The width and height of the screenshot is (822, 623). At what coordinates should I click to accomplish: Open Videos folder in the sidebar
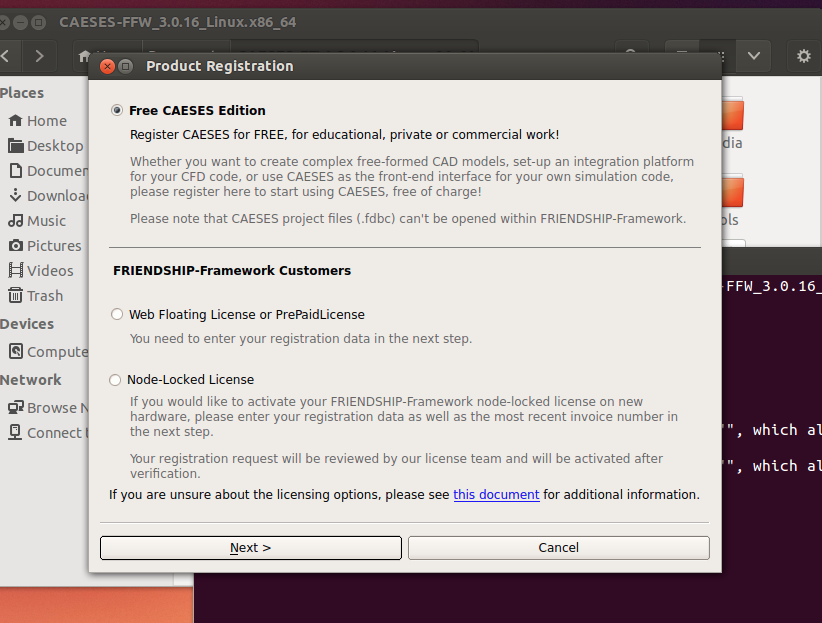41,271
